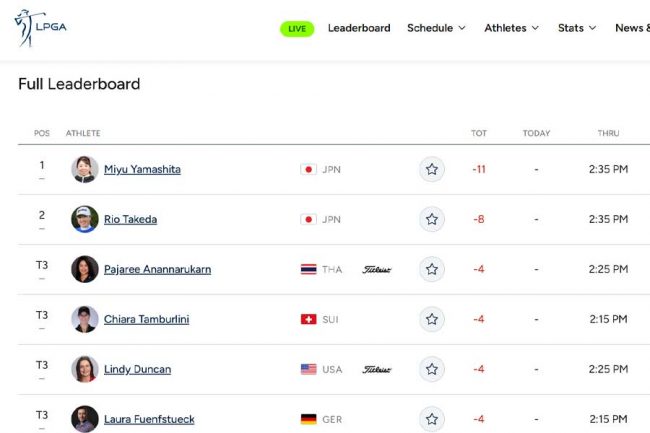Star Pajaree Anannarukarn as favorite
Screen dimensions: 650x433
pyautogui.click(x=432, y=269)
